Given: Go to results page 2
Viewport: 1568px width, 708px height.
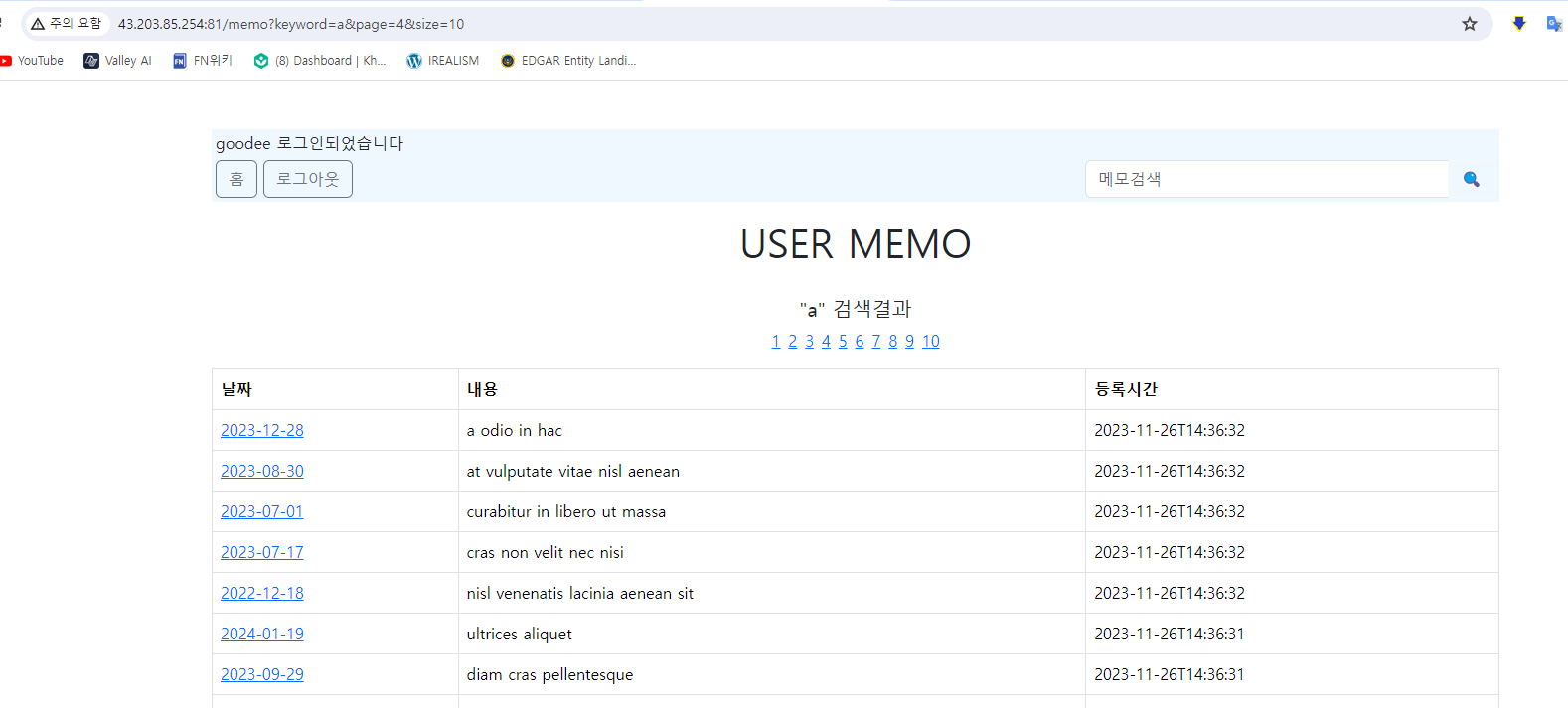Looking at the screenshot, I should click(793, 341).
